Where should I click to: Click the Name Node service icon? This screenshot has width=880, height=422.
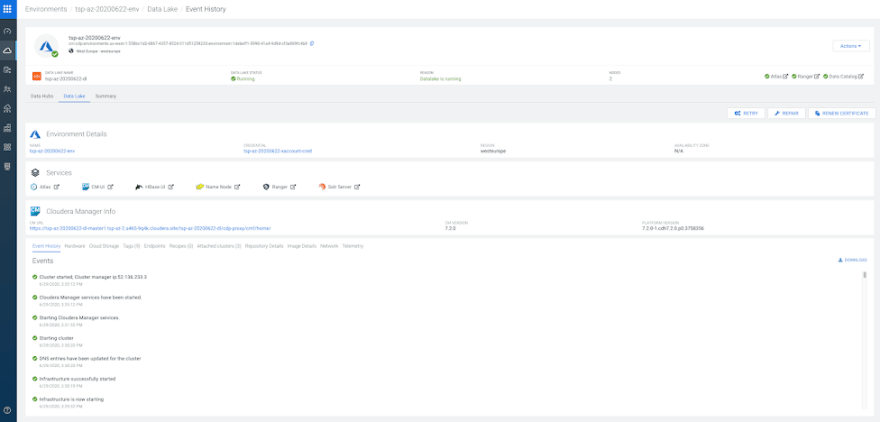[200, 187]
